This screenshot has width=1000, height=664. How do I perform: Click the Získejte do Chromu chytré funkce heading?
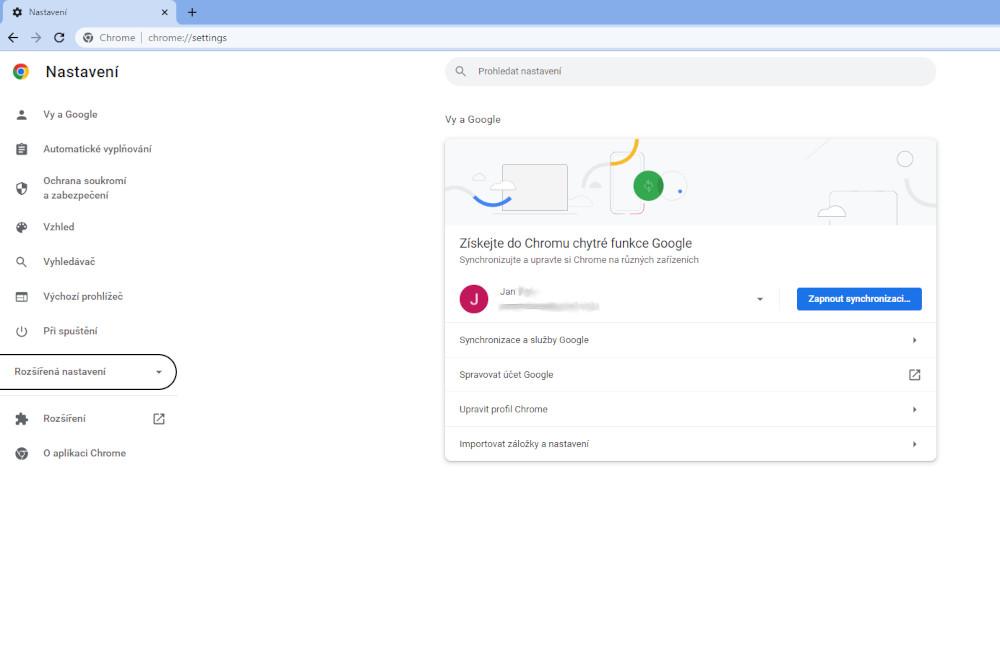575,243
